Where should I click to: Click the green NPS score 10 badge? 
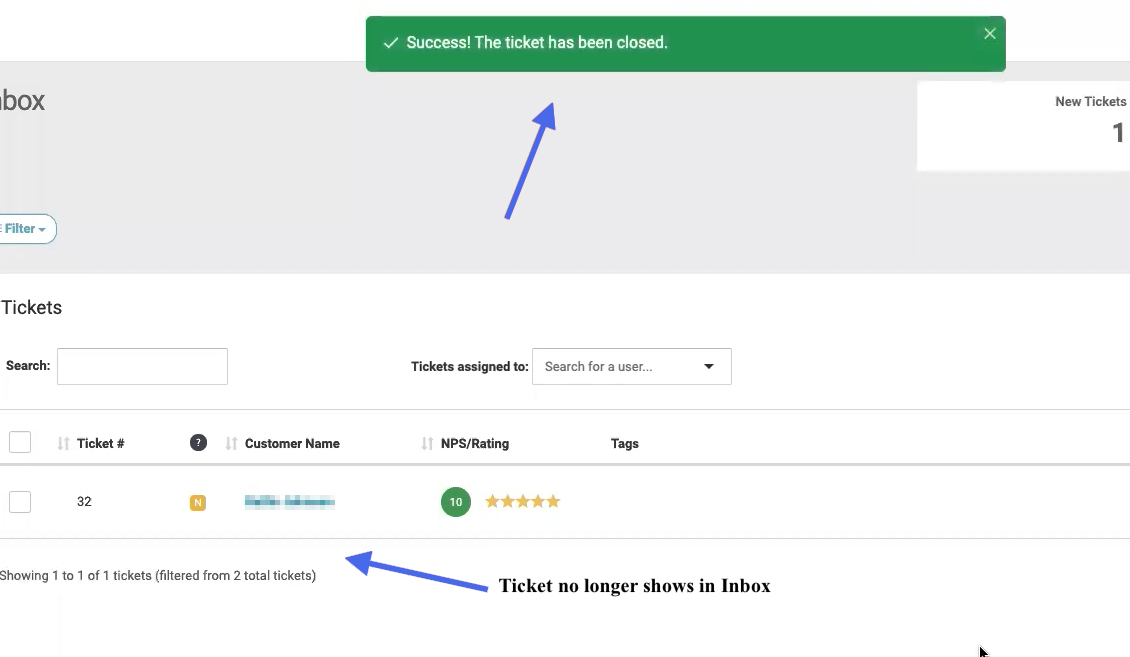click(x=455, y=502)
